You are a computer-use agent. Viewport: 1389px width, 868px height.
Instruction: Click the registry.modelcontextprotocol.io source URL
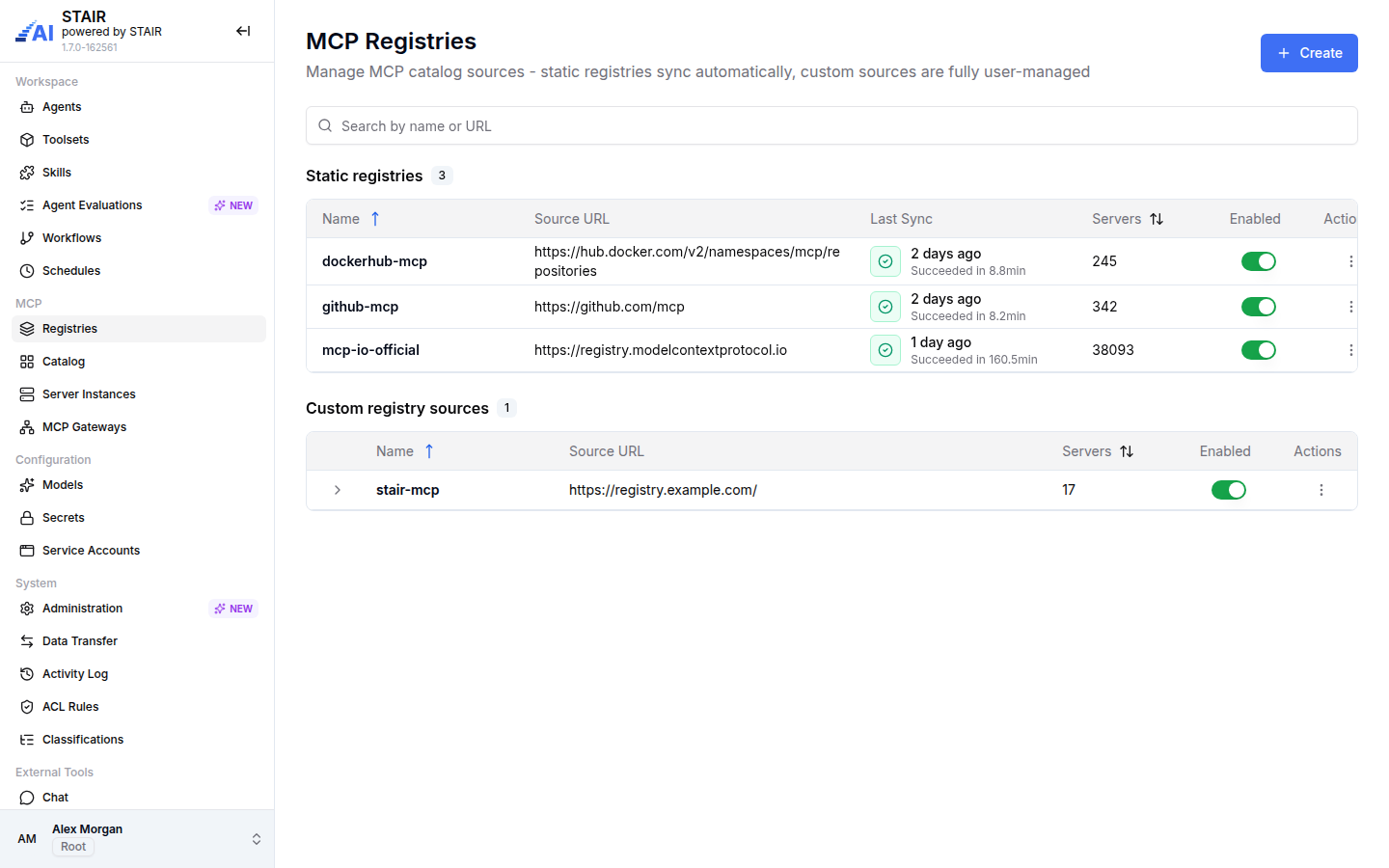point(661,350)
